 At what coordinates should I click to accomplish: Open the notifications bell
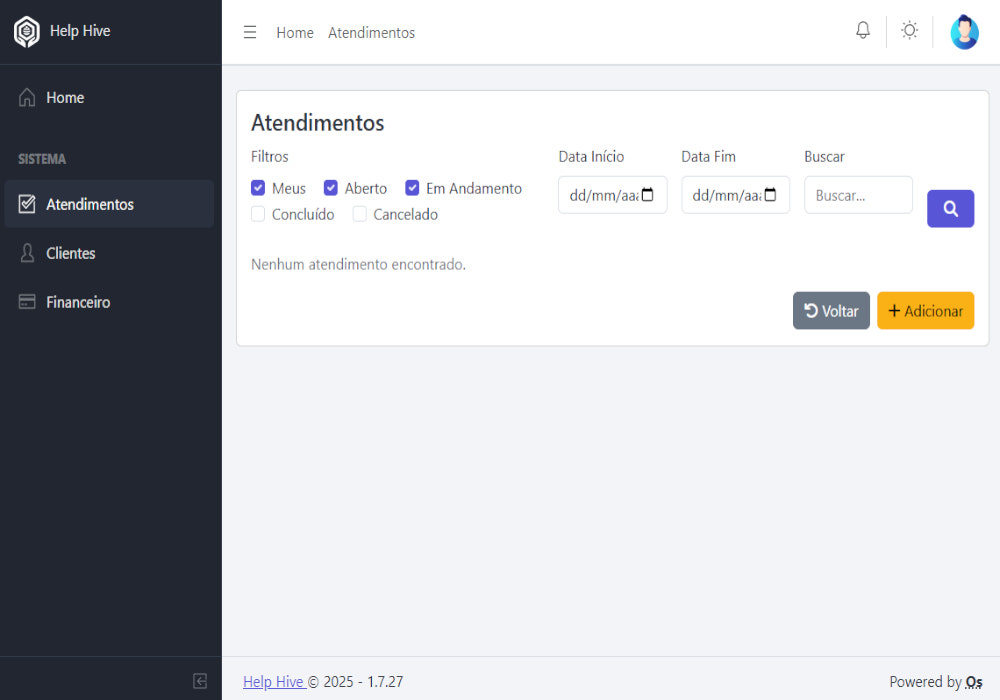point(863,31)
